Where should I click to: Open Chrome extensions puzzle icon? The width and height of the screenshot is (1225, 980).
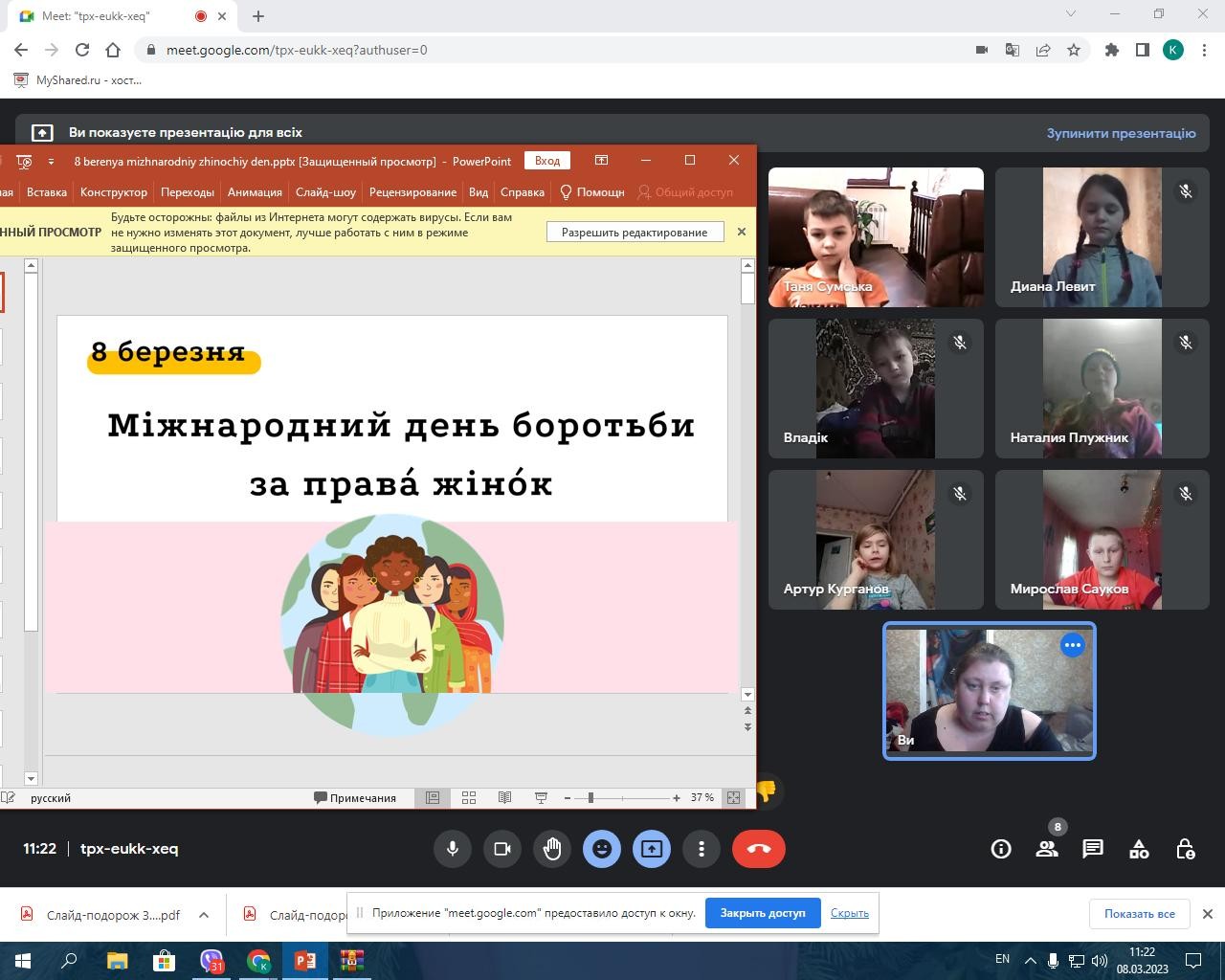click(x=1112, y=50)
